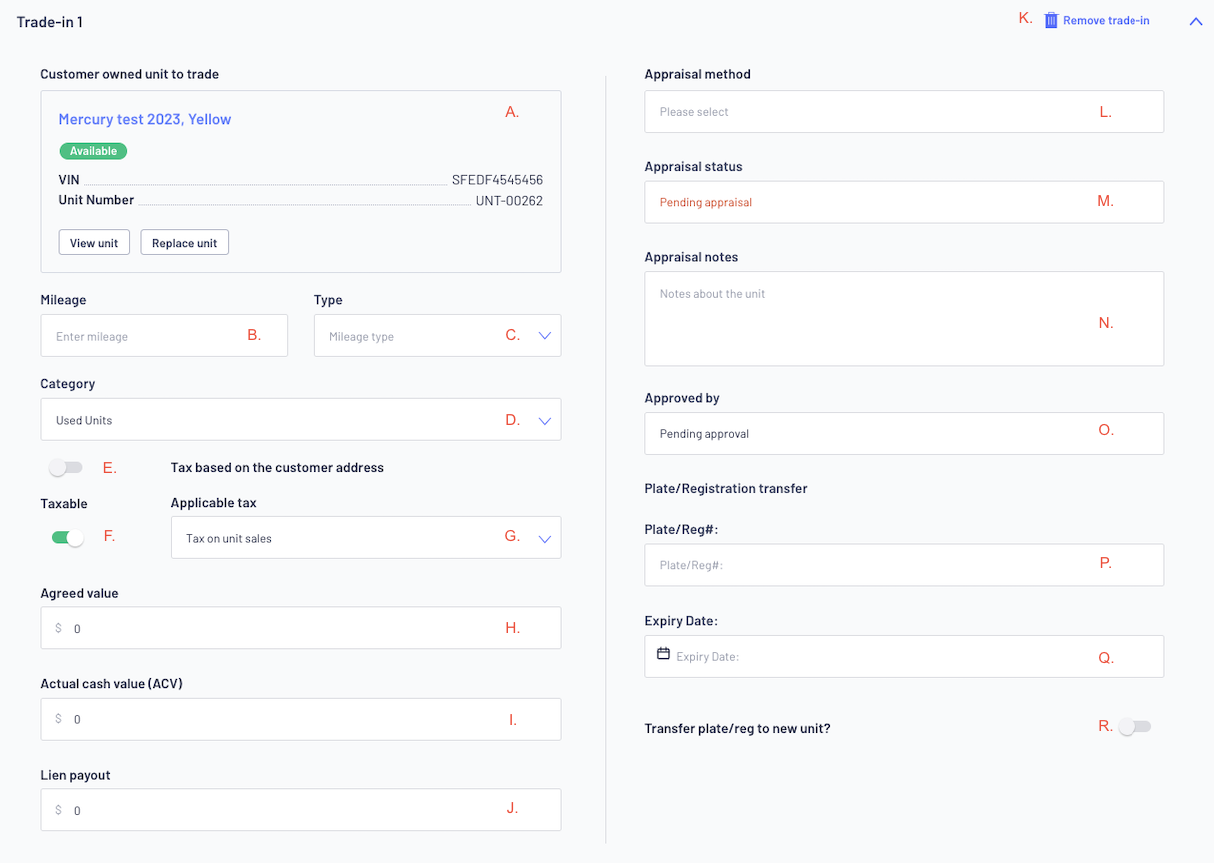
Task: Click the Approved by field
Action: point(904,434)
